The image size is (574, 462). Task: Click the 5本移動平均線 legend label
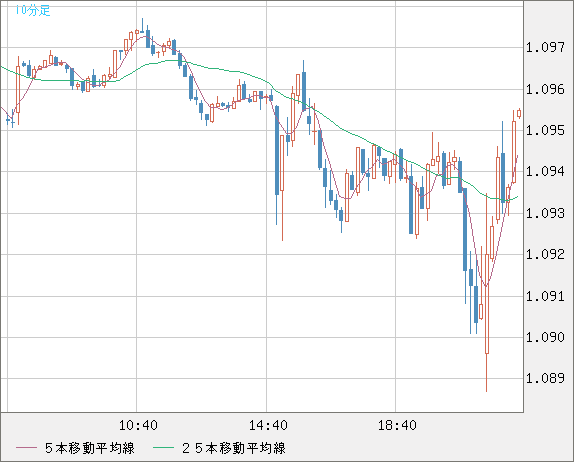90,448
